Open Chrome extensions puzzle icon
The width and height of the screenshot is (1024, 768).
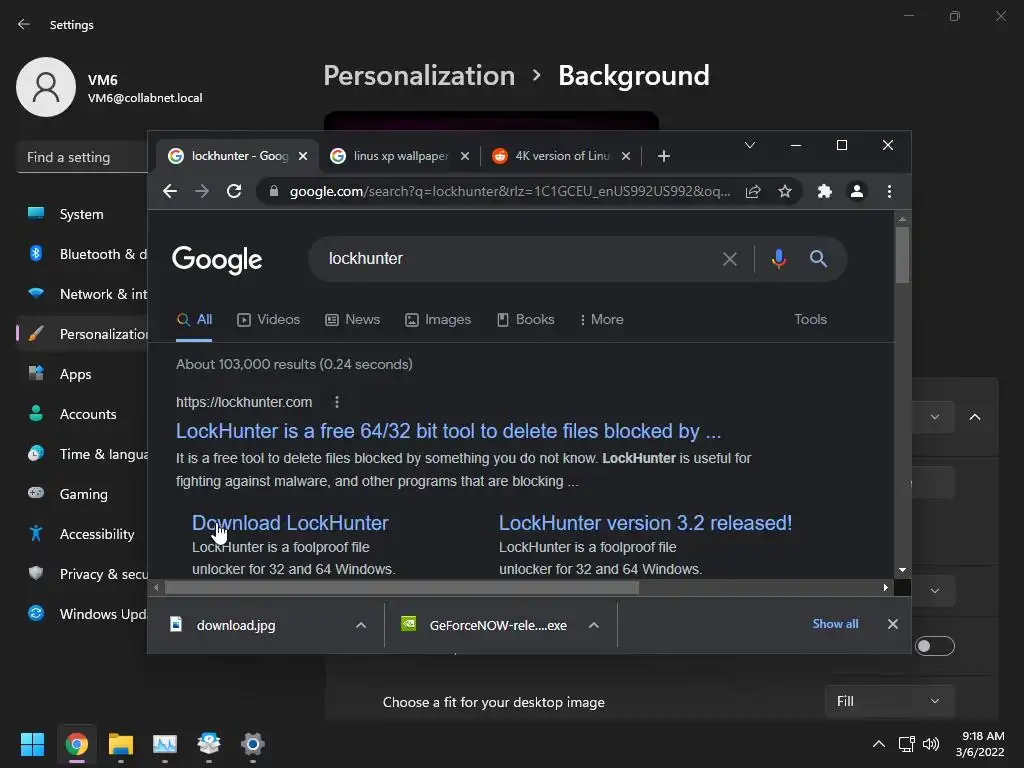pos(825,191)
